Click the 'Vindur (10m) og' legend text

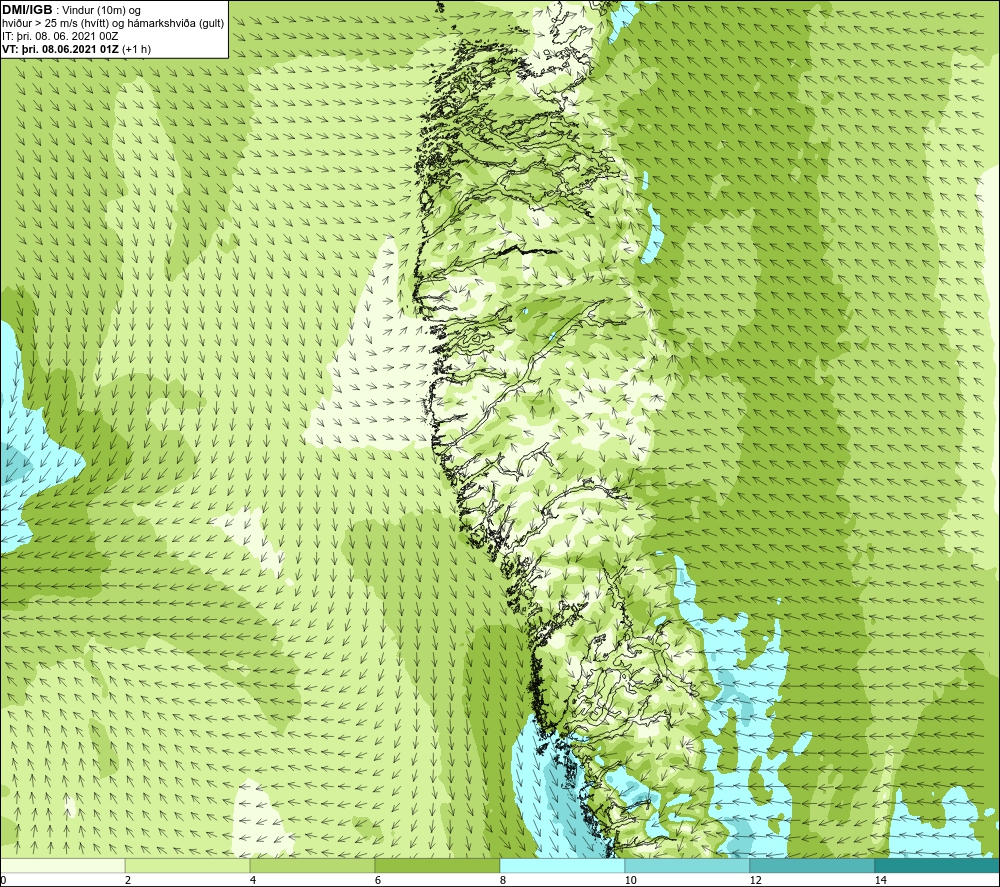coord(102,11)
